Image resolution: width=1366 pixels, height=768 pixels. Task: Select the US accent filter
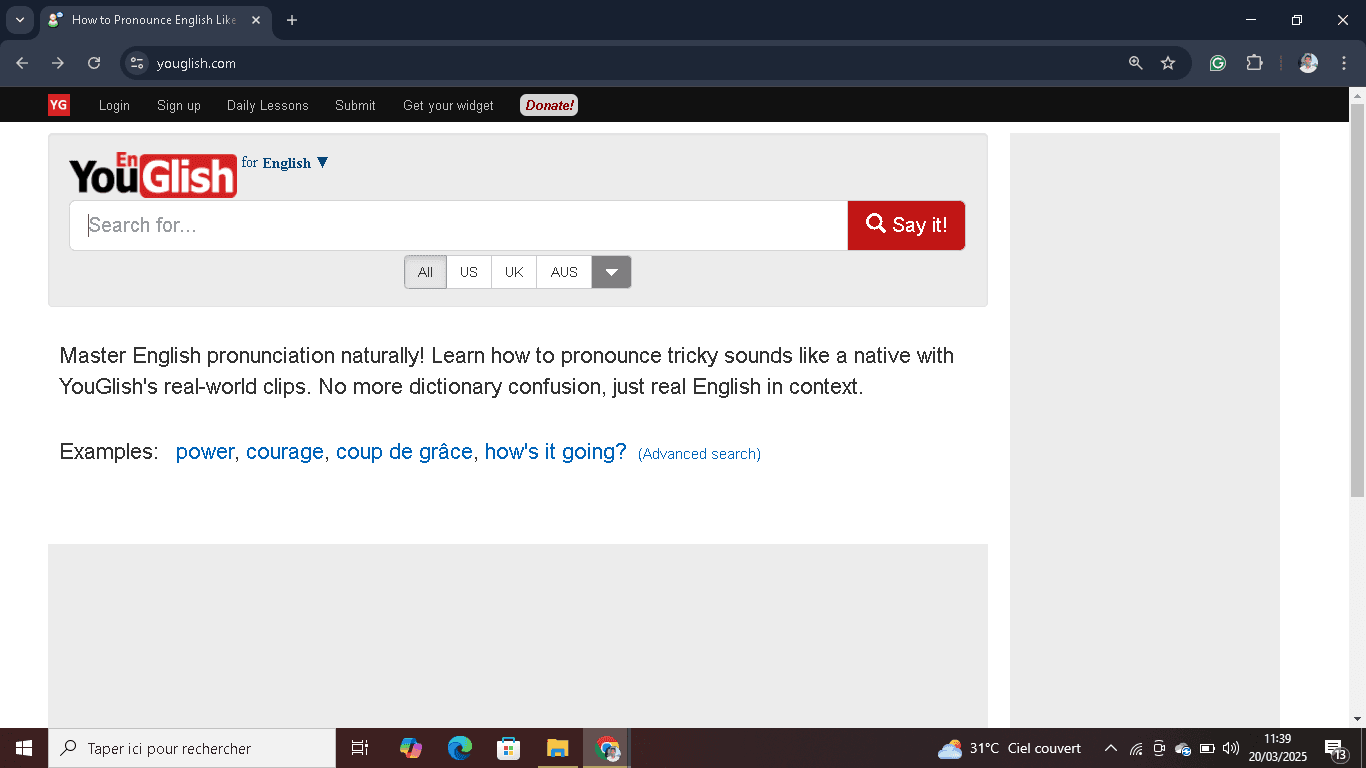point(468,271)
